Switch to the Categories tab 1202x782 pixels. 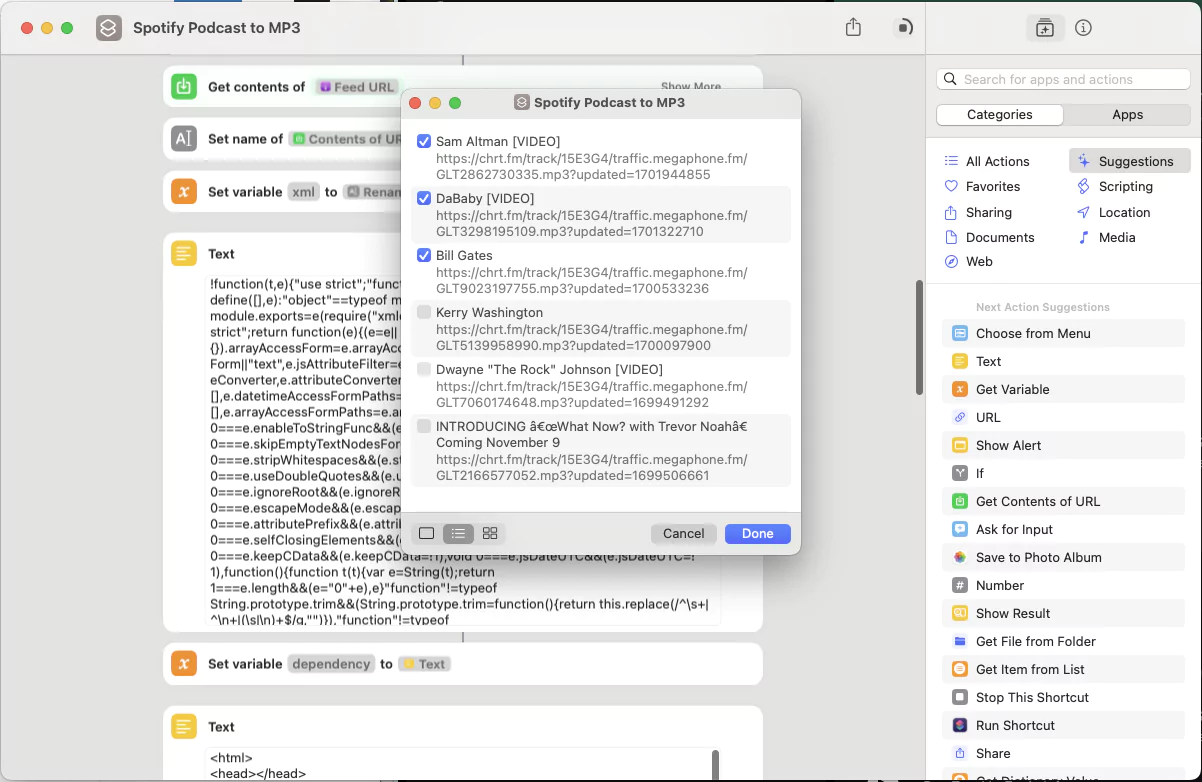pyautogui.click(x=999, y=115)
